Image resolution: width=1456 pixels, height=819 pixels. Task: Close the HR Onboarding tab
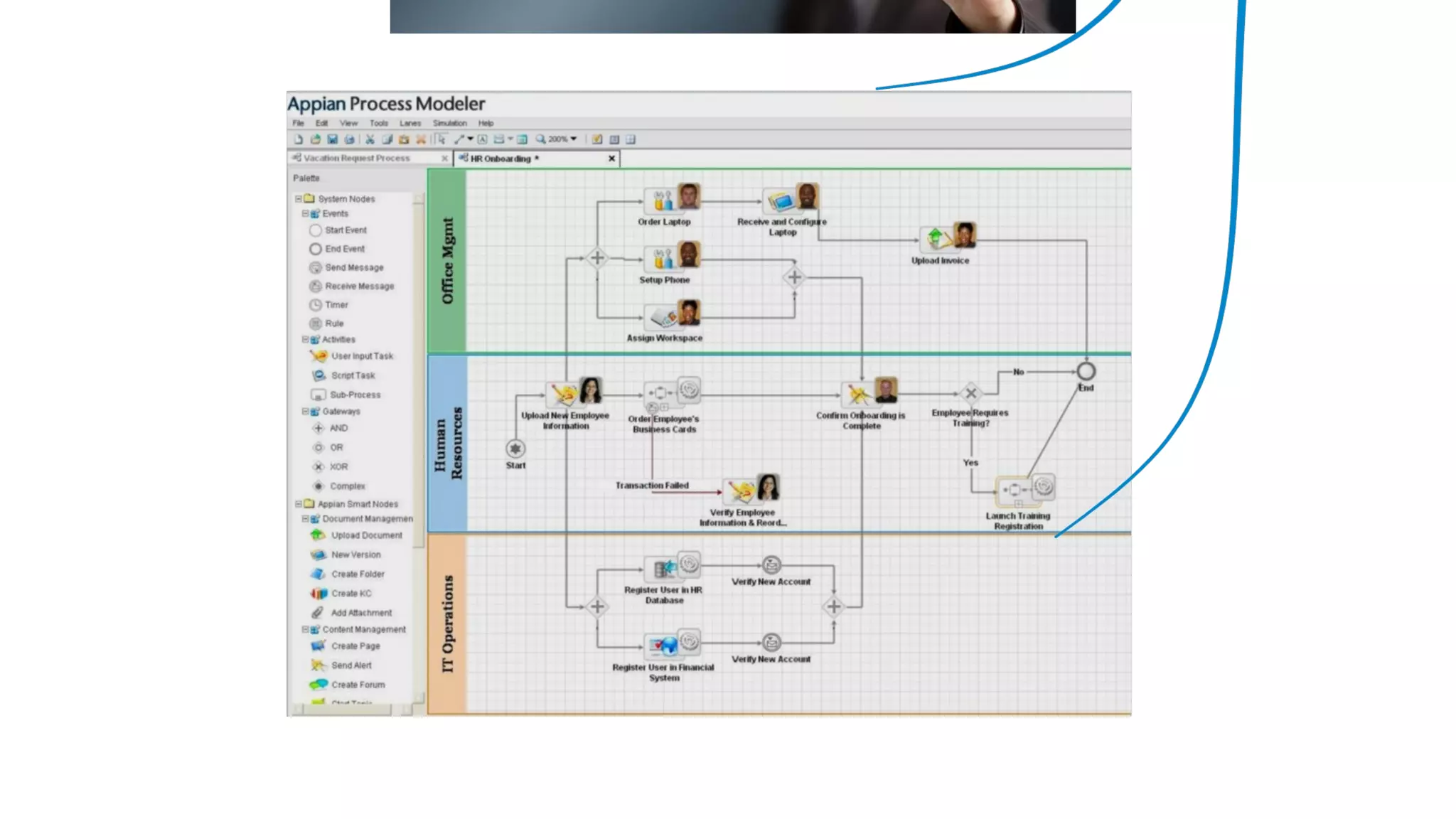tap(611, 159)
